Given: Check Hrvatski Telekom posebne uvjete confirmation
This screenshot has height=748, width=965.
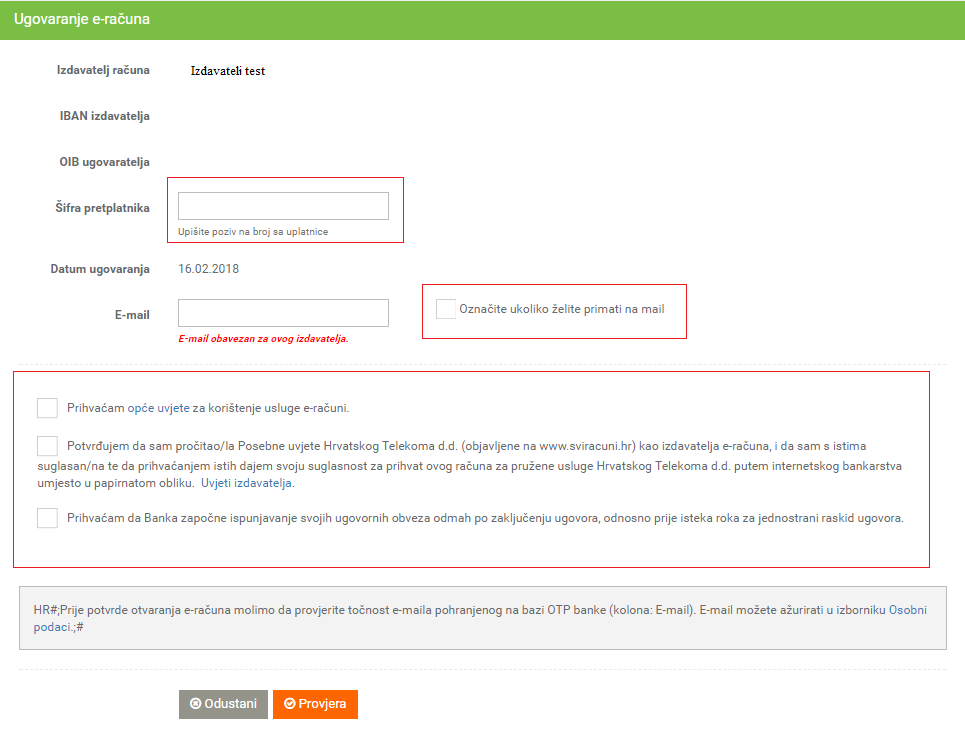Looking at the screenshot, I should (47, 446).
